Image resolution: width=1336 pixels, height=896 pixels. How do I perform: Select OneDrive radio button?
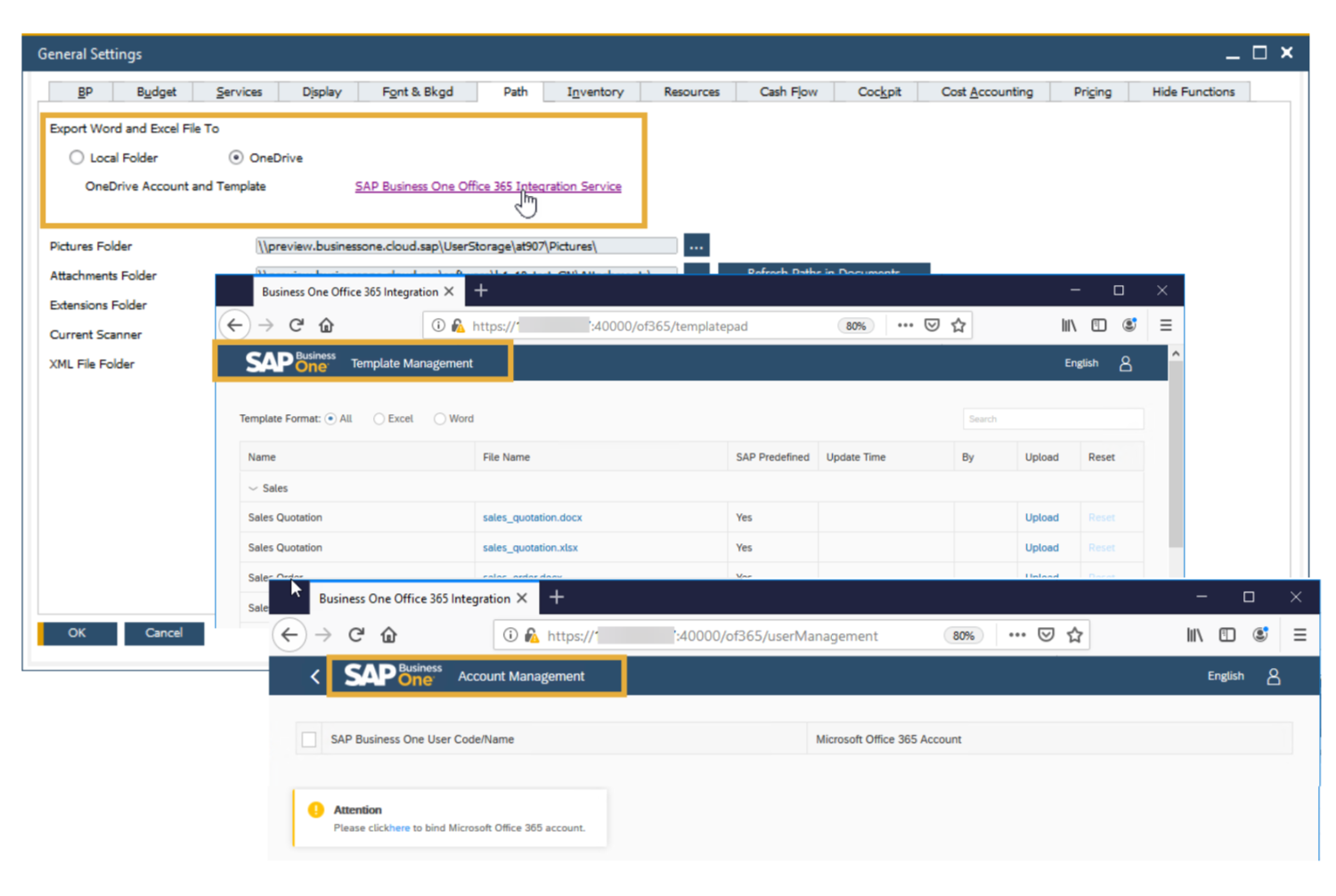click(x=236, y=158)
